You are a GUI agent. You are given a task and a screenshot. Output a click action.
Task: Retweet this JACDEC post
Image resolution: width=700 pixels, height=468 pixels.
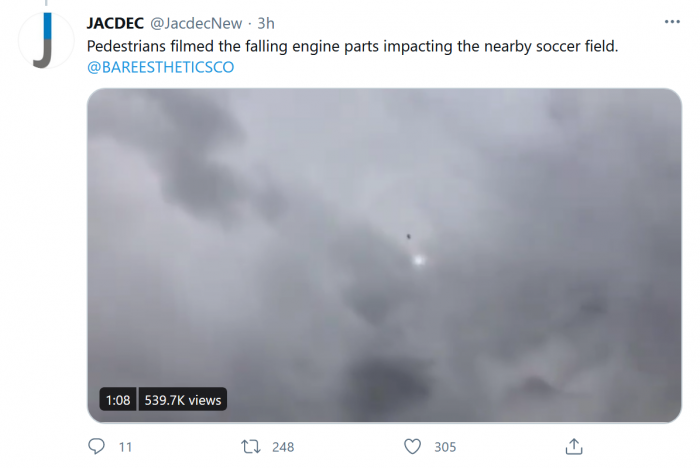coord(255,446)
